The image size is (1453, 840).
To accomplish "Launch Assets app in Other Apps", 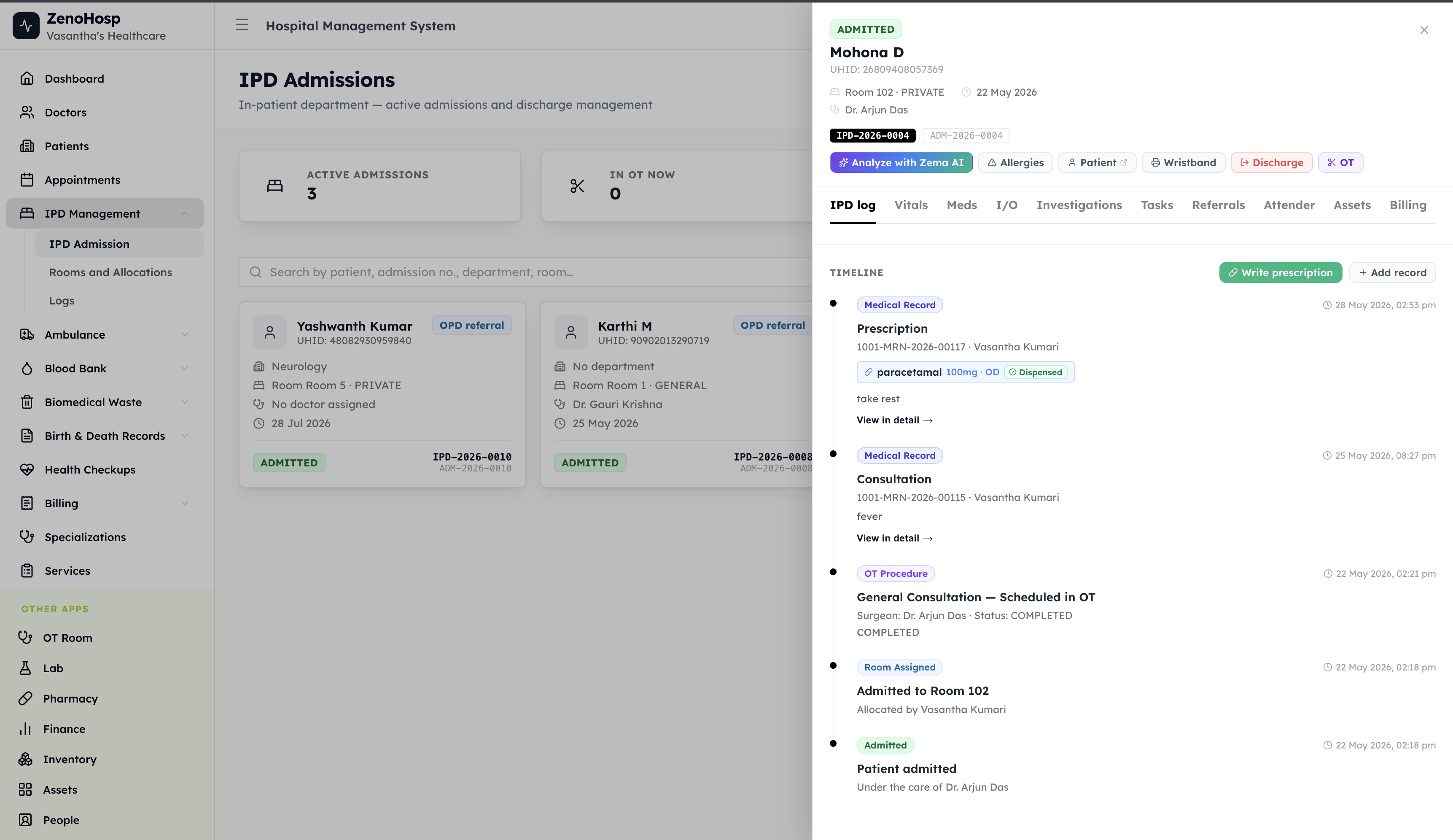I will [x=59, y=789].
